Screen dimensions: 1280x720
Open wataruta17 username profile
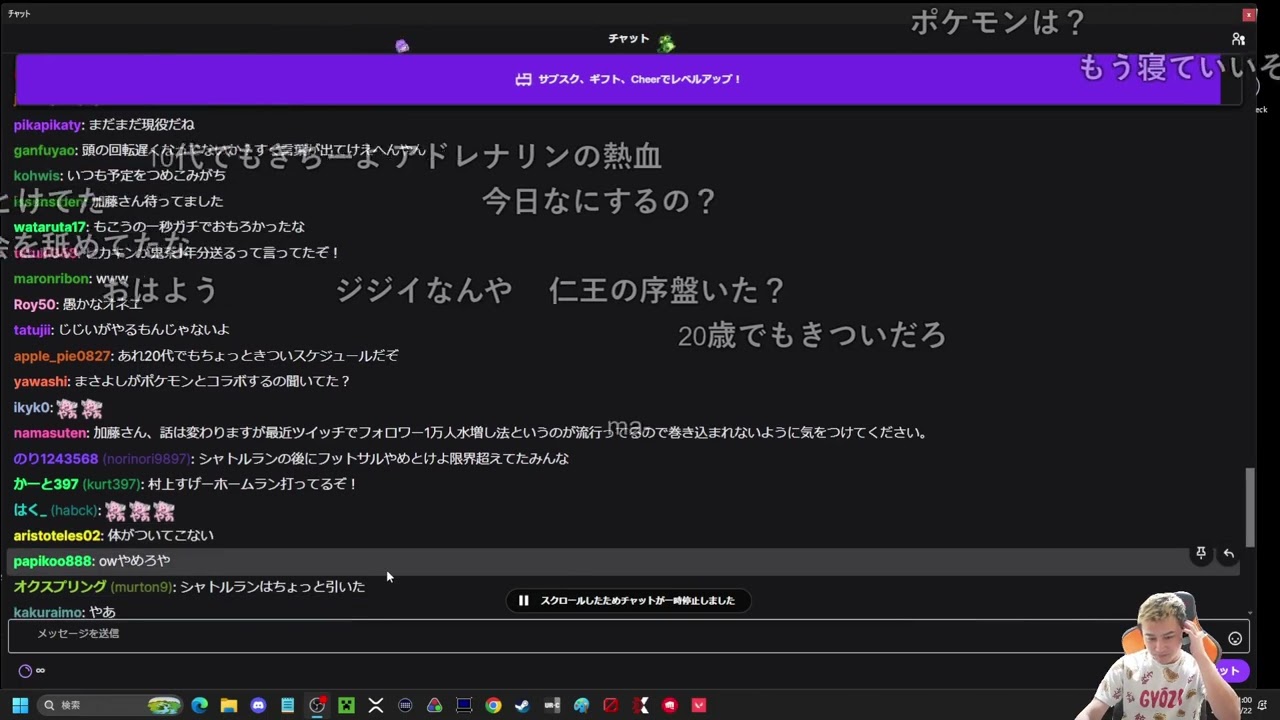(x=50, y=227)
